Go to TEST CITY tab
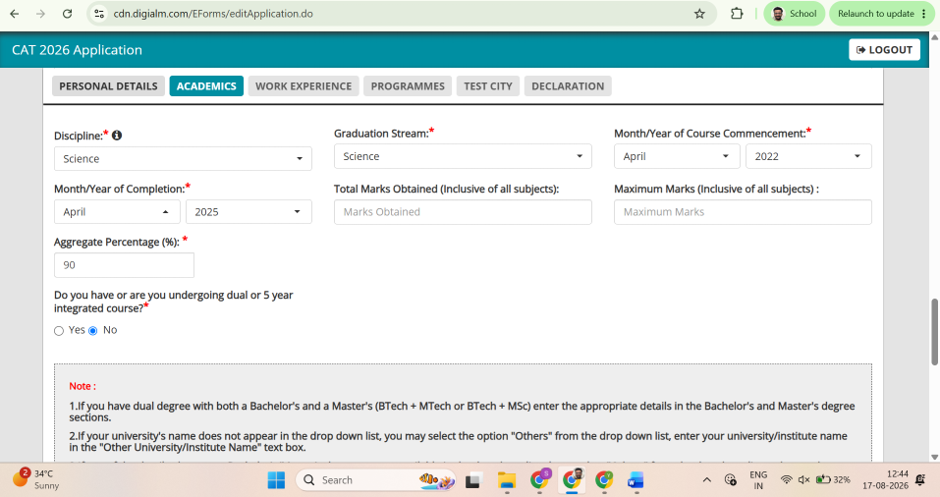Image resolution: width=940 pixels, height=497 pixels. (x=488, y=86)
